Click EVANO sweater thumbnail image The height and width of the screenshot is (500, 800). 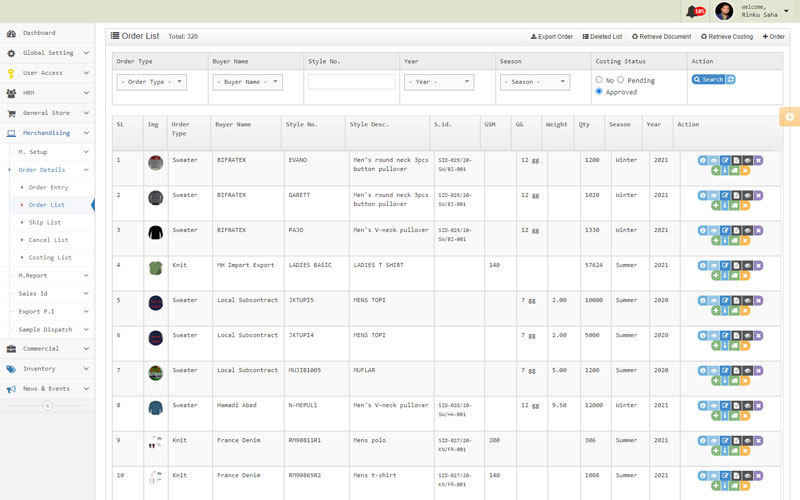[156, 163]
